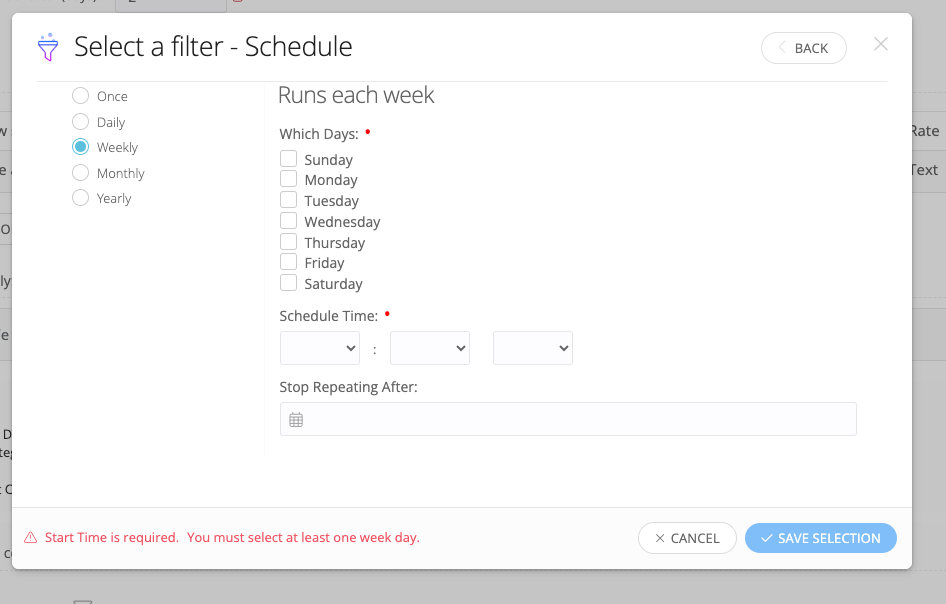Click SAVE SELECTION button
The image size is (946, 604).
pyautogui.click(x=821, y=538)
